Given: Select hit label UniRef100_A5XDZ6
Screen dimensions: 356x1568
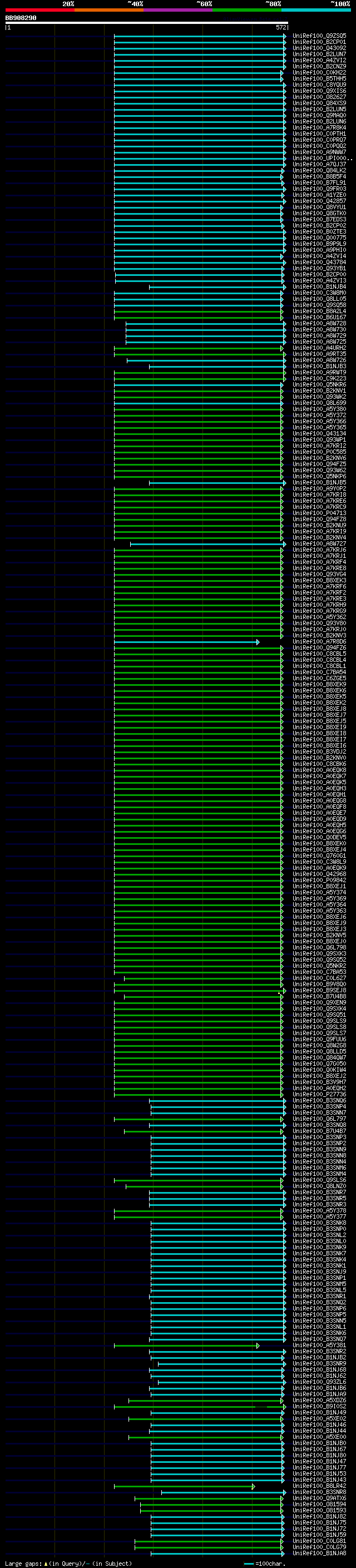Looking at the screenshot, I should [319, 1400].
